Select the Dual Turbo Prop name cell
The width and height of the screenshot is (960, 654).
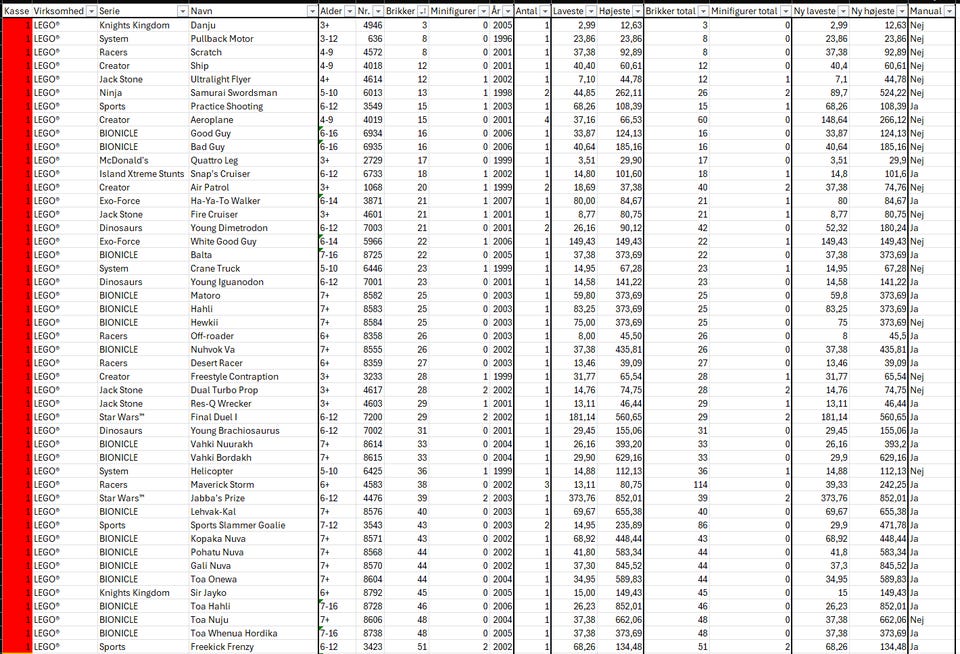[x=253, y=390]
